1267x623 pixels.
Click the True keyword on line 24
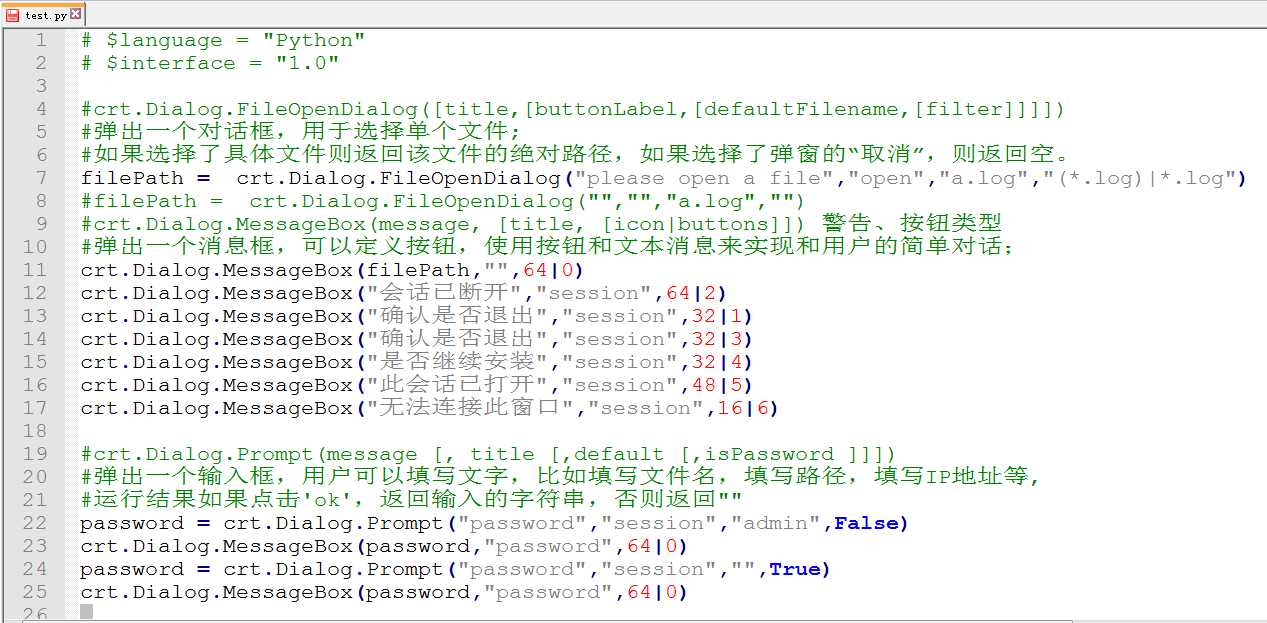coord(794,569)
